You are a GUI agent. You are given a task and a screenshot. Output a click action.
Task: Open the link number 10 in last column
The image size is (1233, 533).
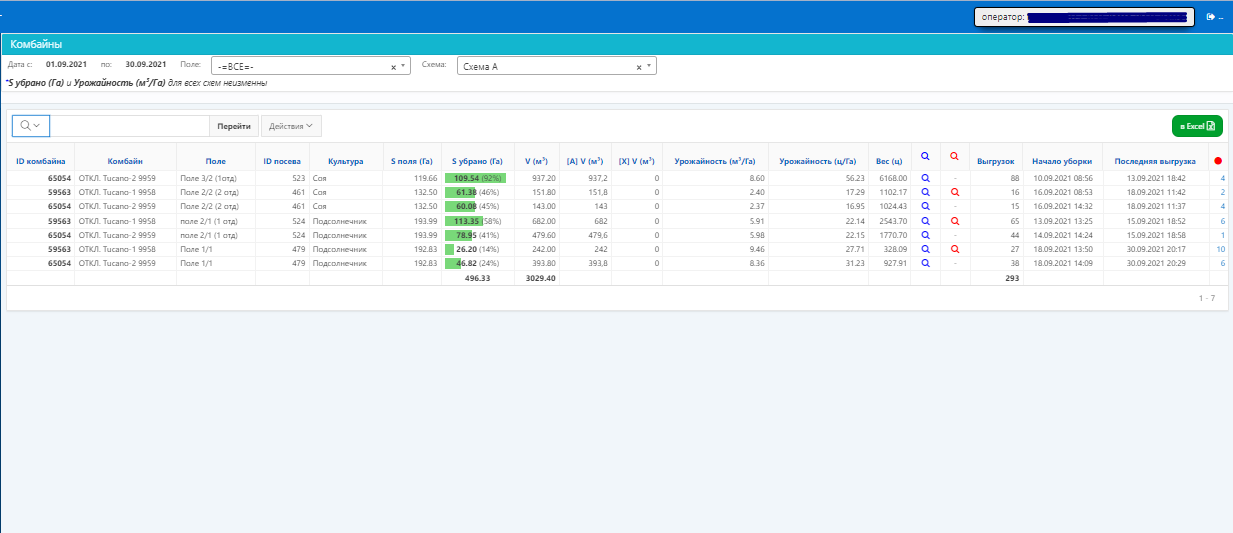(1220, 249)
